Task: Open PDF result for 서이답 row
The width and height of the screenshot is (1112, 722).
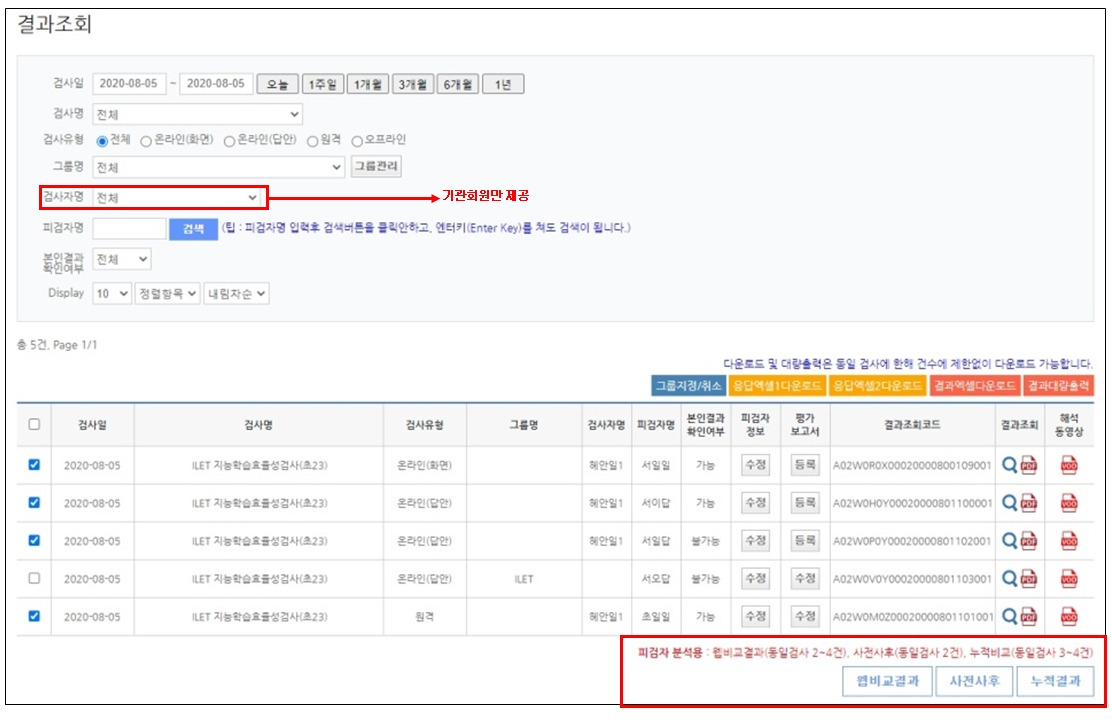Action: (1028, 503)
